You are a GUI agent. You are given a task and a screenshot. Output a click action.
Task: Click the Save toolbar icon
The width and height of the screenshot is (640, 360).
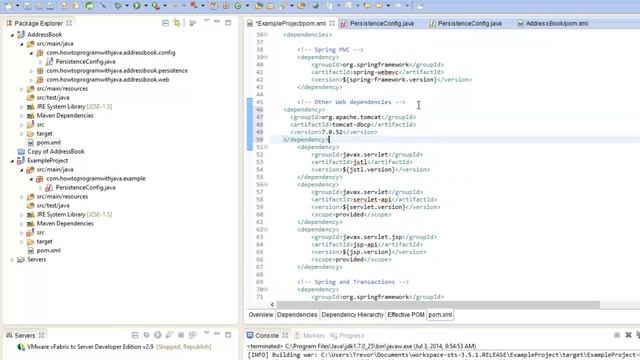coord(27,6)
